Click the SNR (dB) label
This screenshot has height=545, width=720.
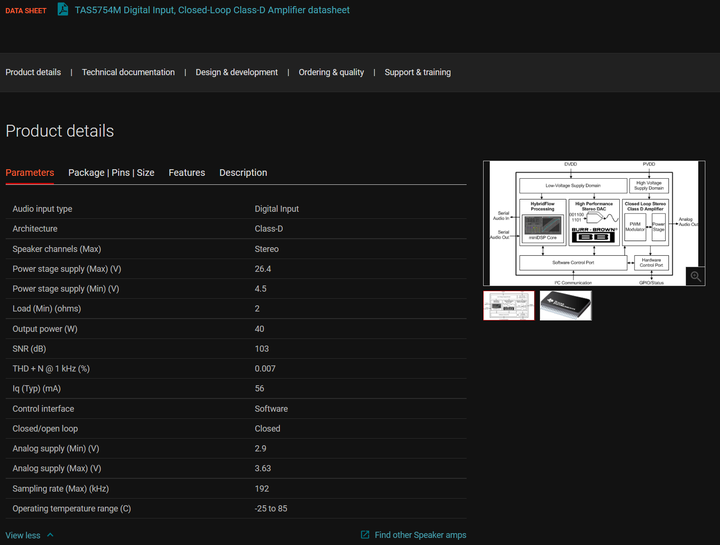click(x=29, y=349)
